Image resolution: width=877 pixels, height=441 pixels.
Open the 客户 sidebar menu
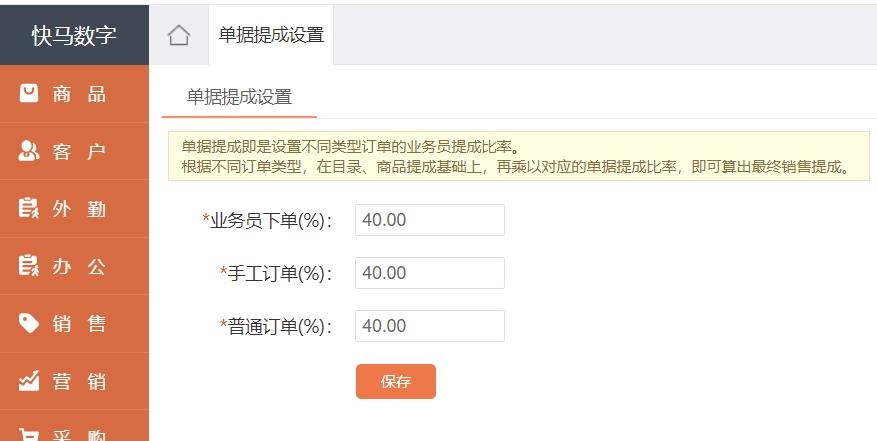click(x=74, y=151)
